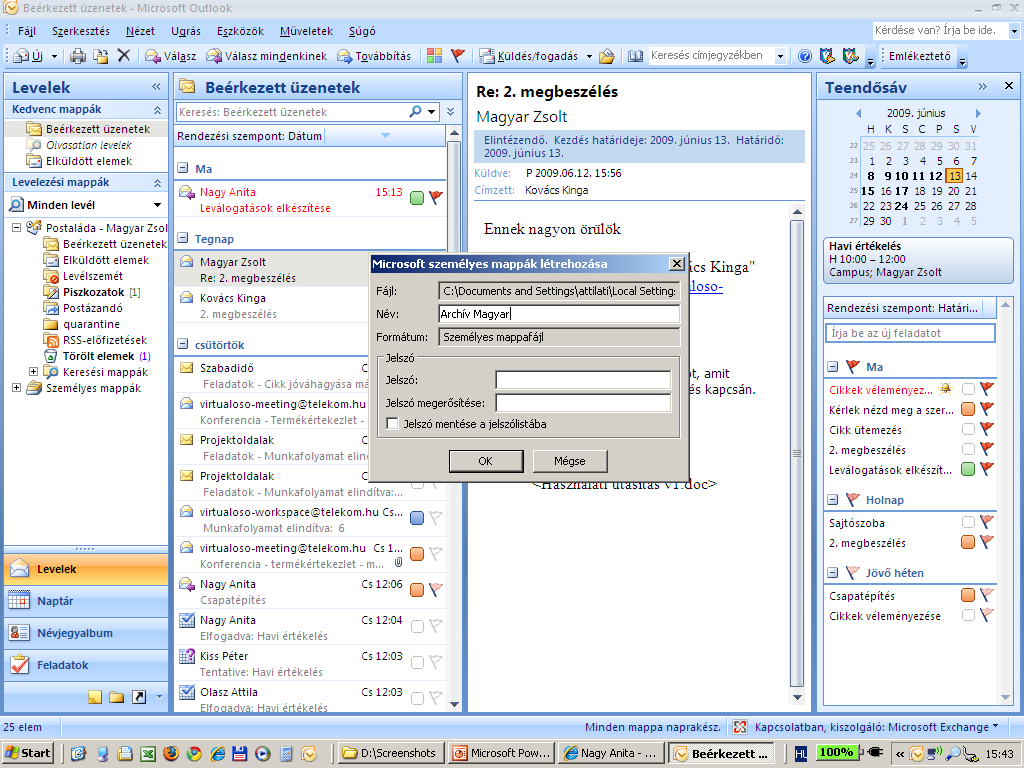Screen dimensions: 1024x768
Task: Click the Továbbítás toolbar button
Action: (x=374, y=56)
